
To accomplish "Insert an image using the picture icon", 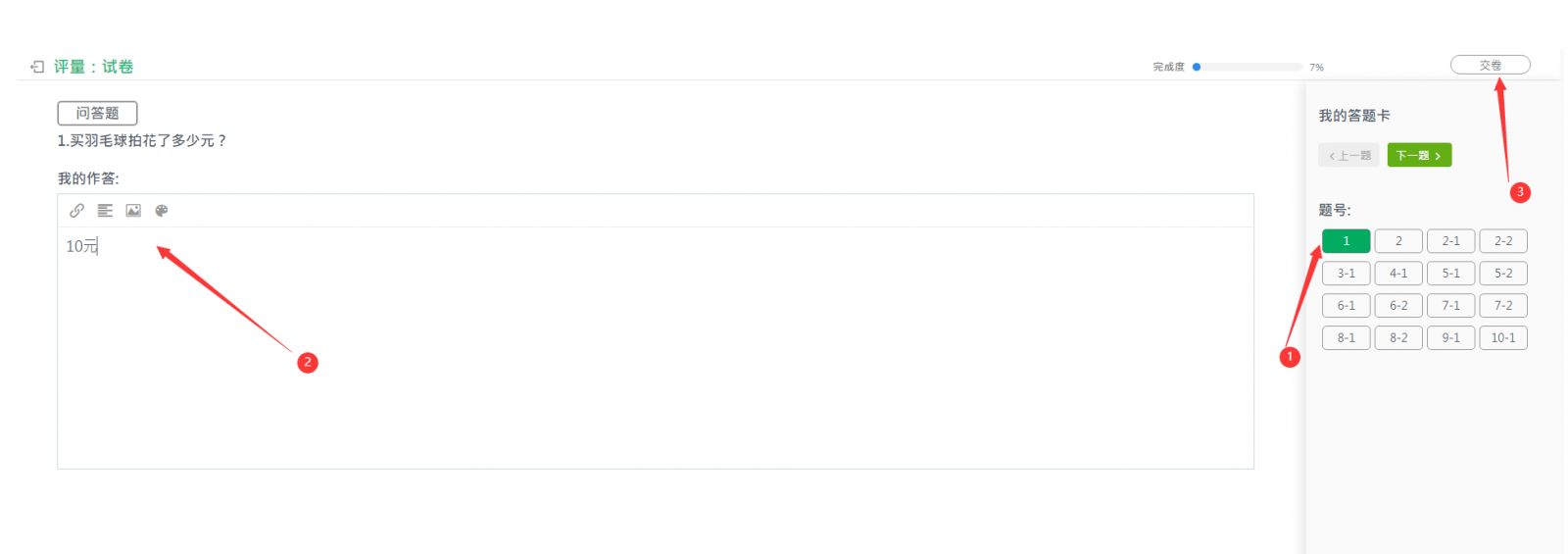I will (133, 211).
